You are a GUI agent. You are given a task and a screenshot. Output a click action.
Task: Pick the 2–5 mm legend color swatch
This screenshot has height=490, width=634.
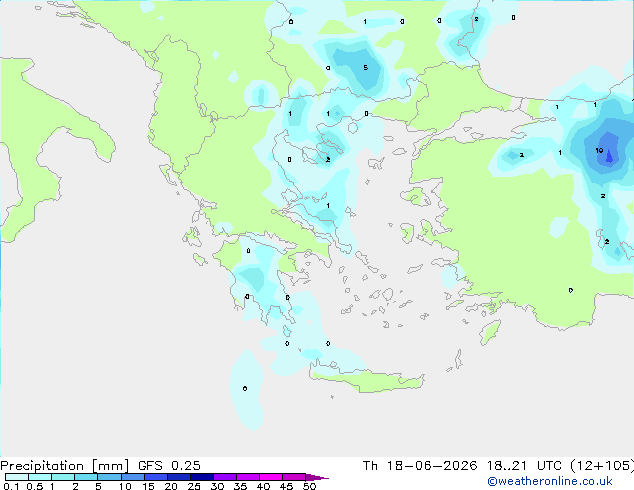[x=86, y=477]
